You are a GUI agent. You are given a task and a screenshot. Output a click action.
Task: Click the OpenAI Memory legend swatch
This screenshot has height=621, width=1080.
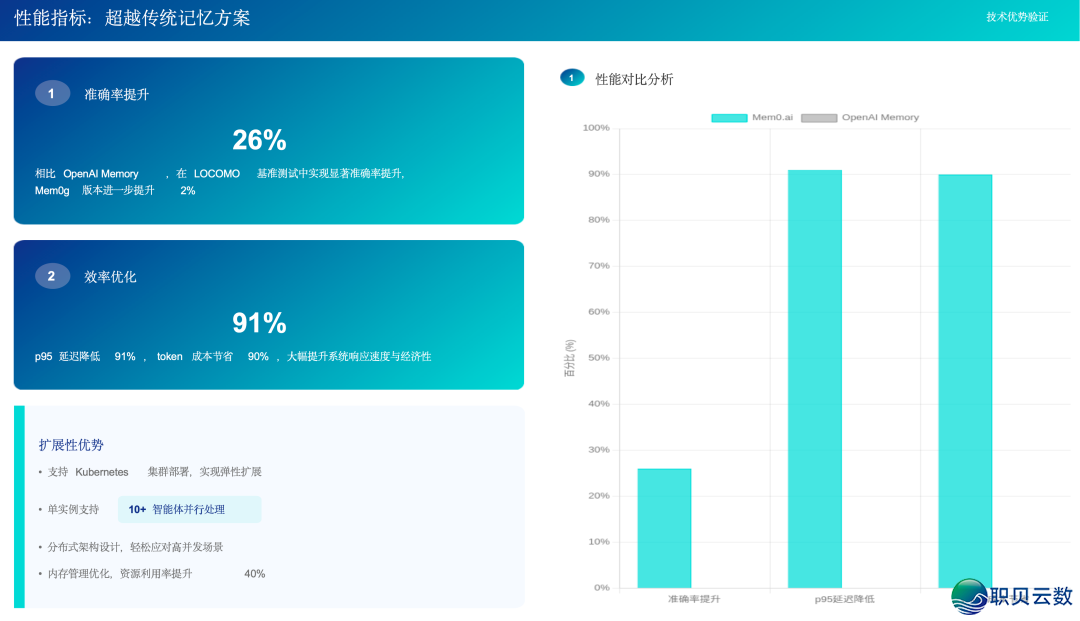click(x=819, y=118)
